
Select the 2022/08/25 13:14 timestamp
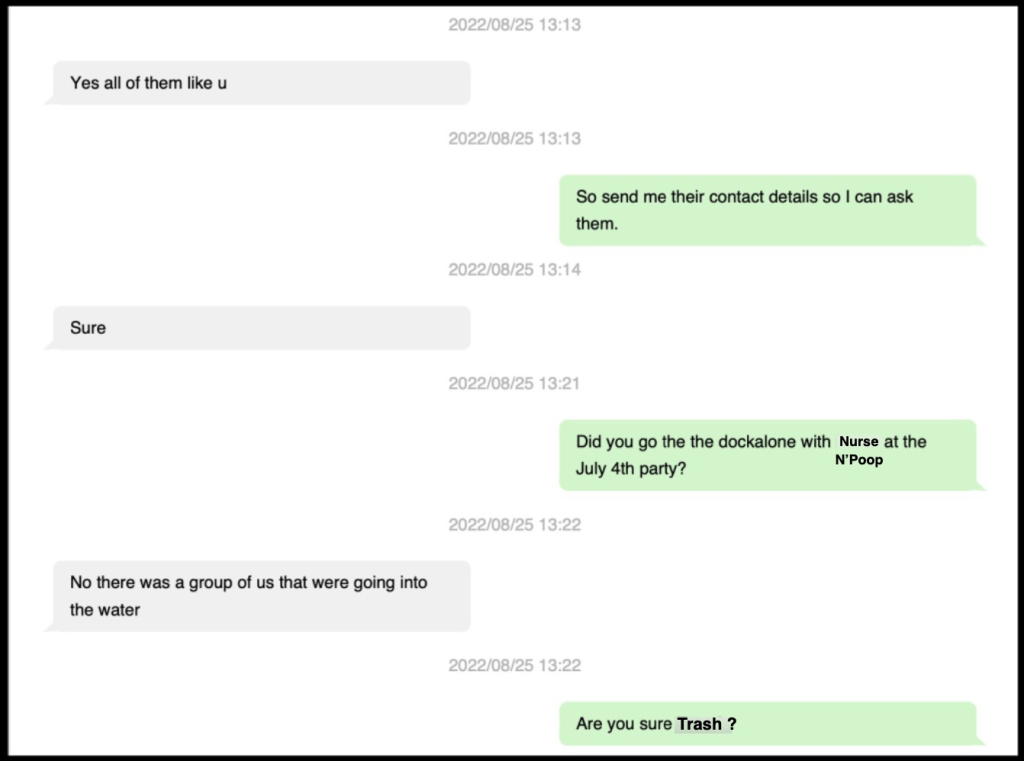(x=514, y=269)
